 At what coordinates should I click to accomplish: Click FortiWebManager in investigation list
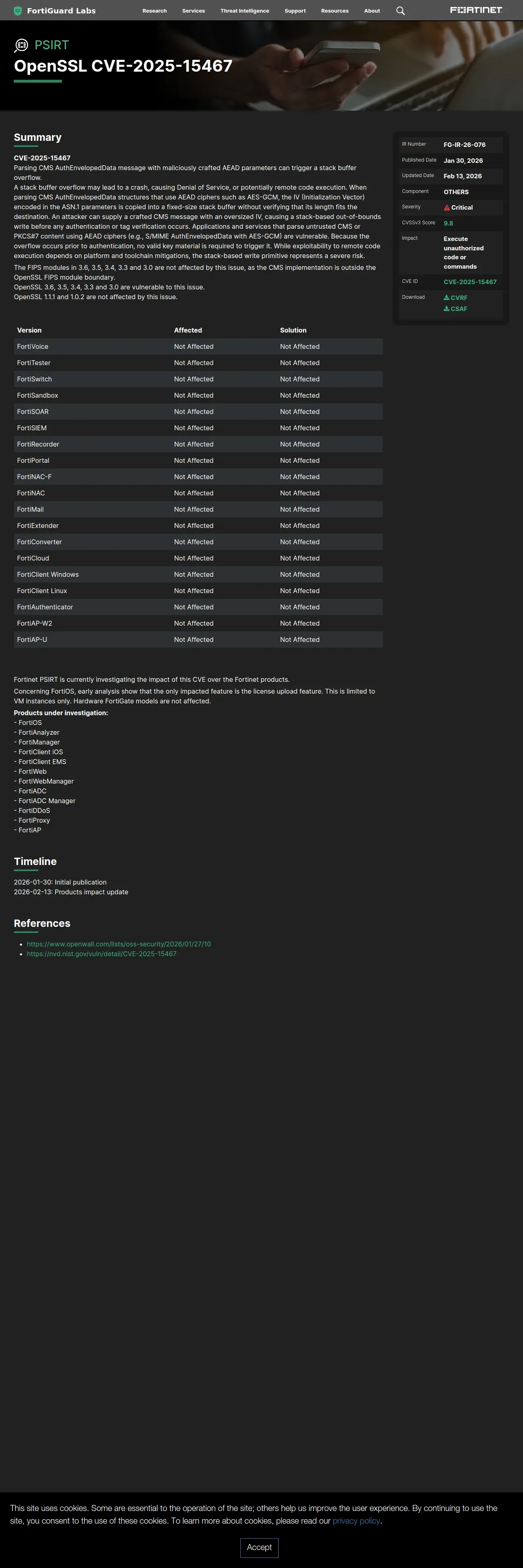(x=46, y=782)
